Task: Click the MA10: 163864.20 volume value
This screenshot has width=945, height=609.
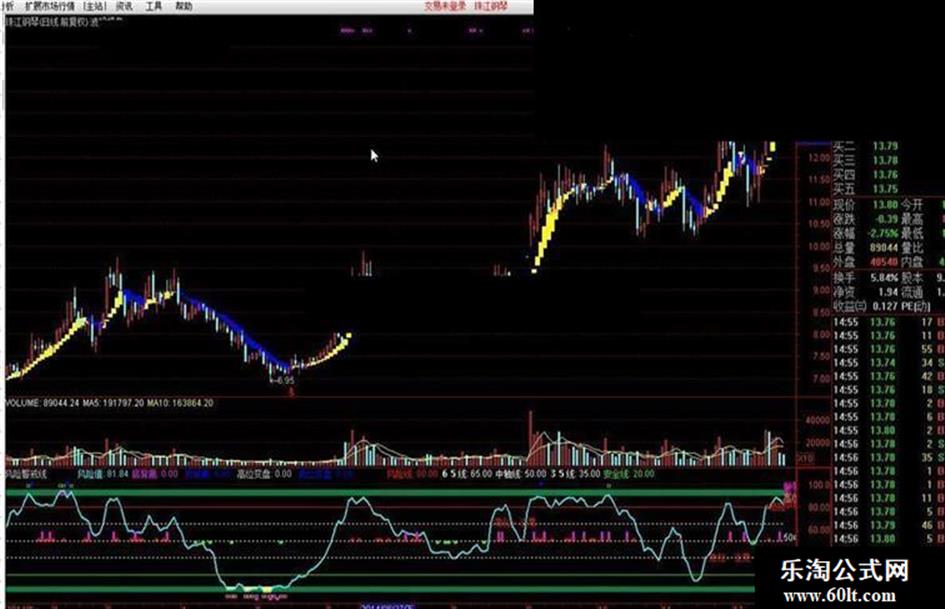Action: click(181, 403)
